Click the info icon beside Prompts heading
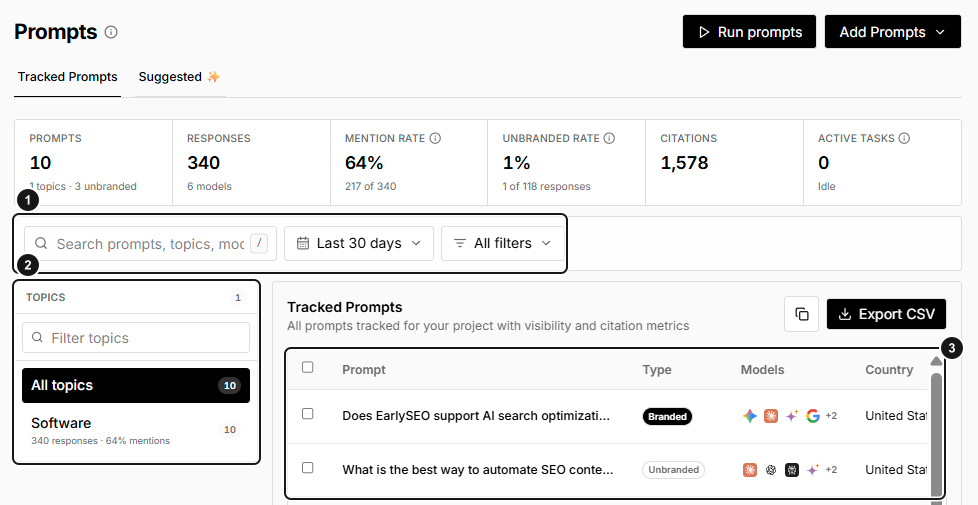Viewport: 978px width, 505px height. [111, 32]
